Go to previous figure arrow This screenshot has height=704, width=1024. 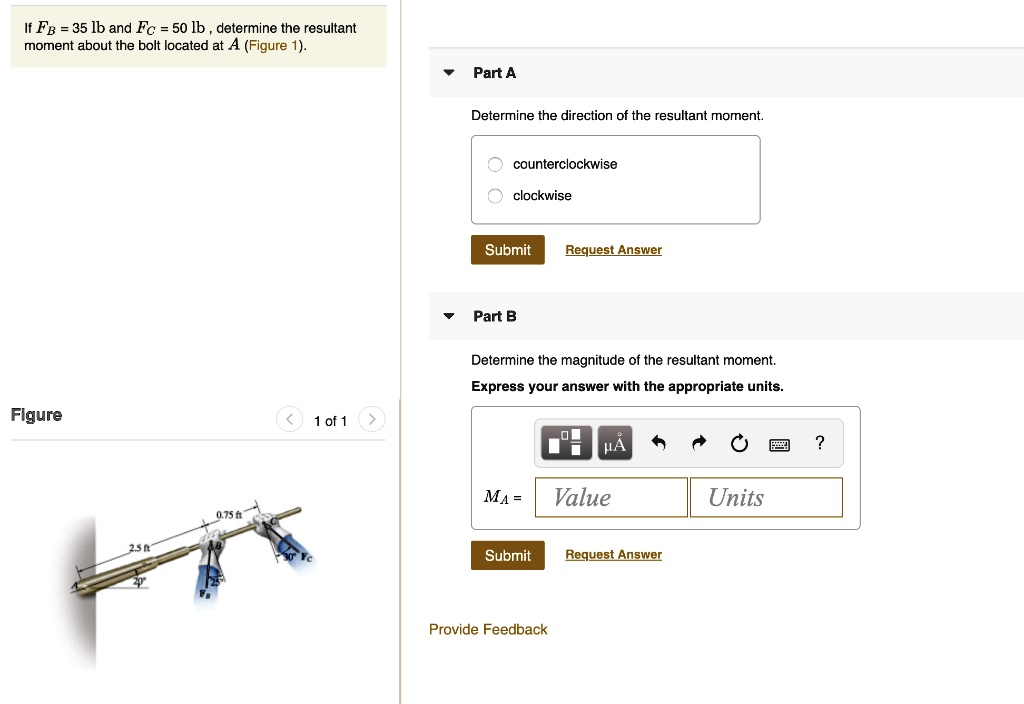pyautogui.click(x=289, y=420)
